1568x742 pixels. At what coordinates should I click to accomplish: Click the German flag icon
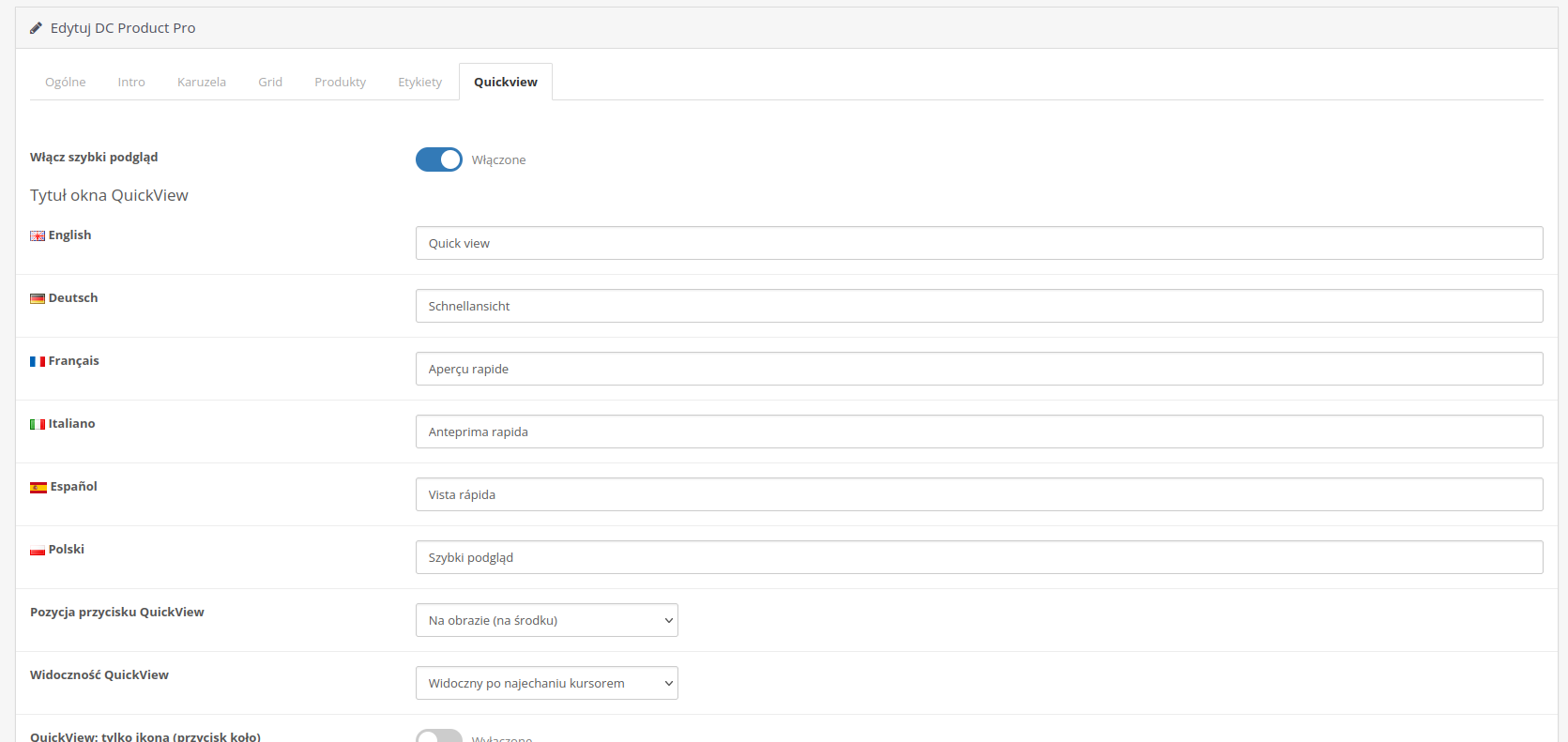coord(38,299)
